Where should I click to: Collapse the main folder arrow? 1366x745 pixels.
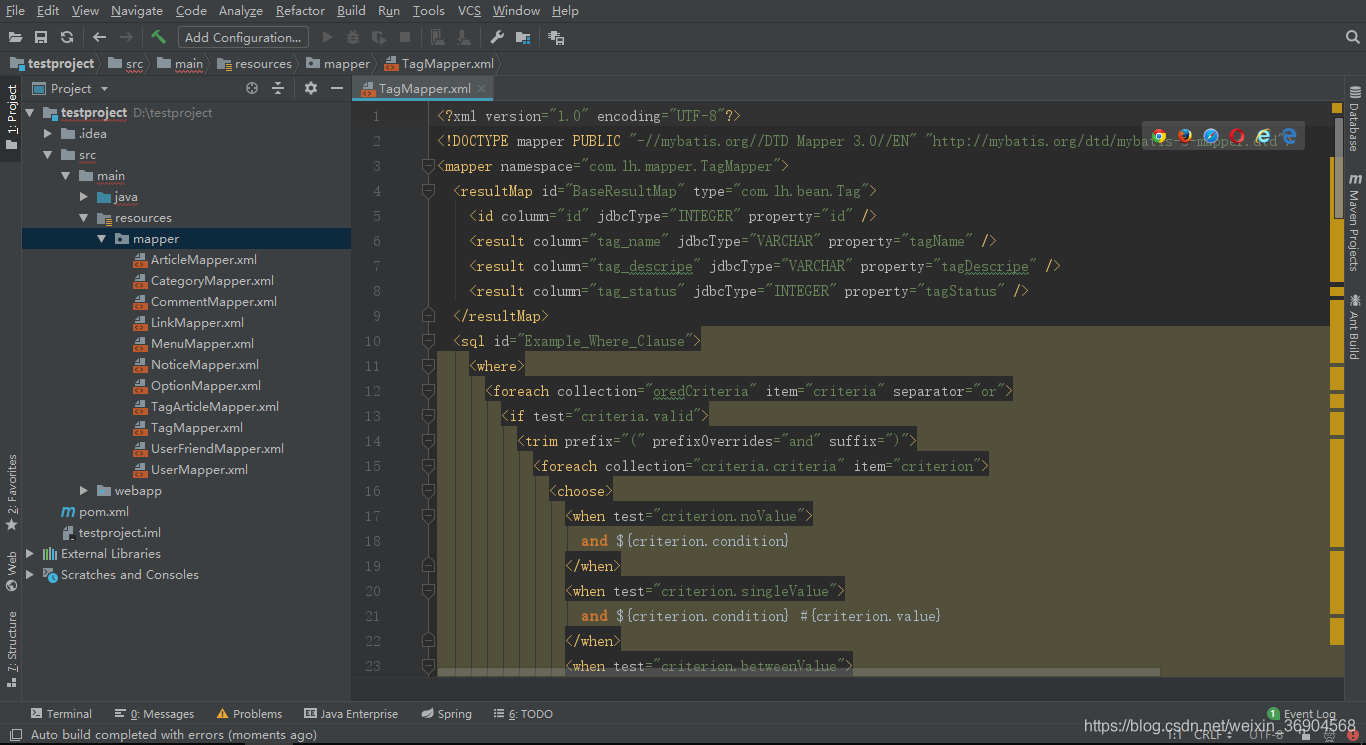[x=66, y=176]
